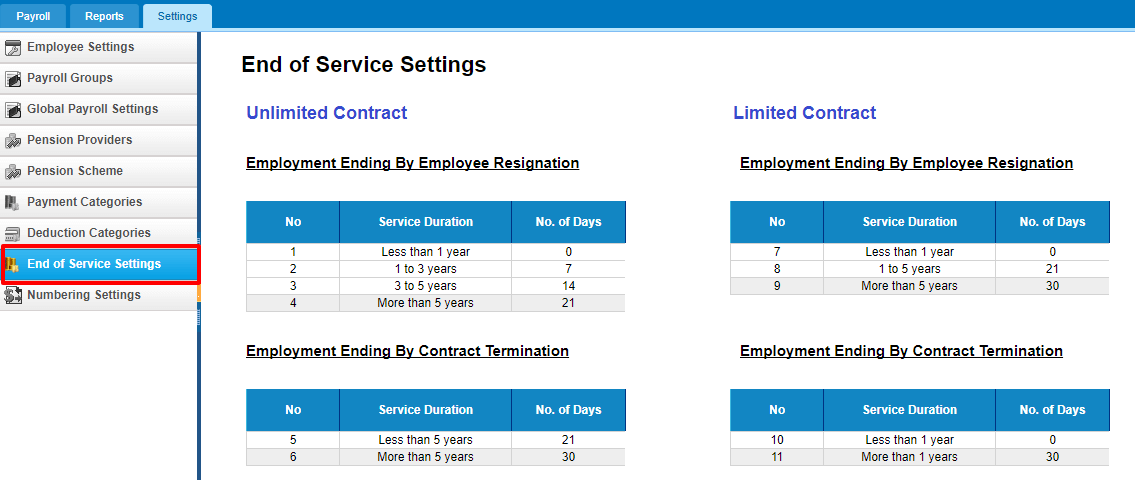
Task: Click the Payment Categories icon
Action: click(x=12, y=203)
